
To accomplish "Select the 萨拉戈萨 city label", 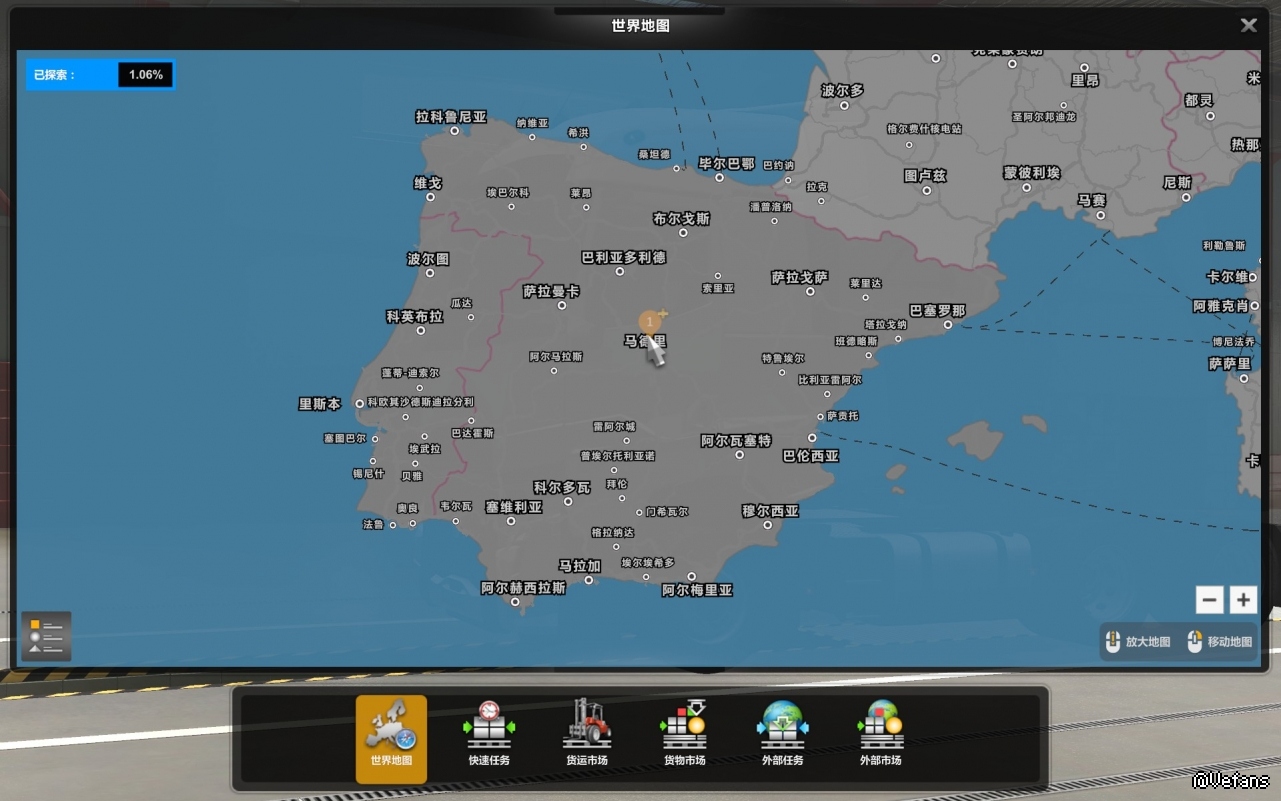I will (x=800, y=278).
